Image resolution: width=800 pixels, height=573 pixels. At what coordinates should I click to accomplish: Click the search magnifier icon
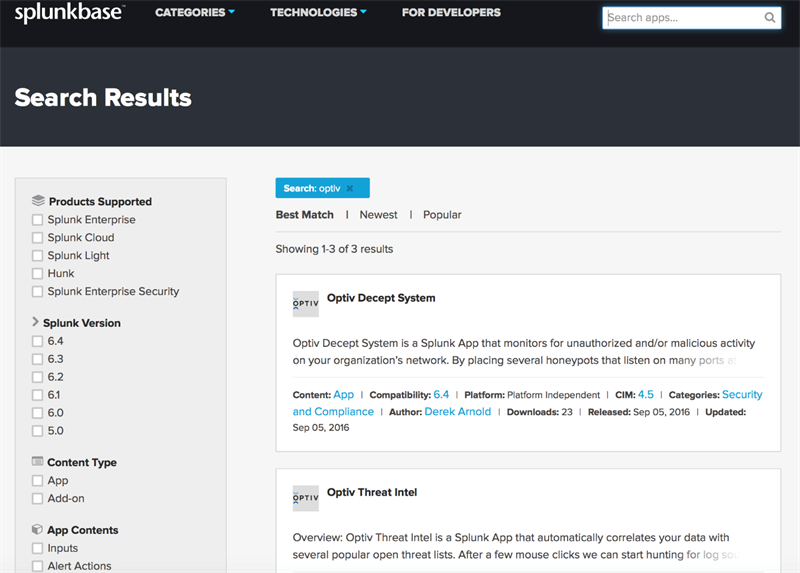(770, 17)
